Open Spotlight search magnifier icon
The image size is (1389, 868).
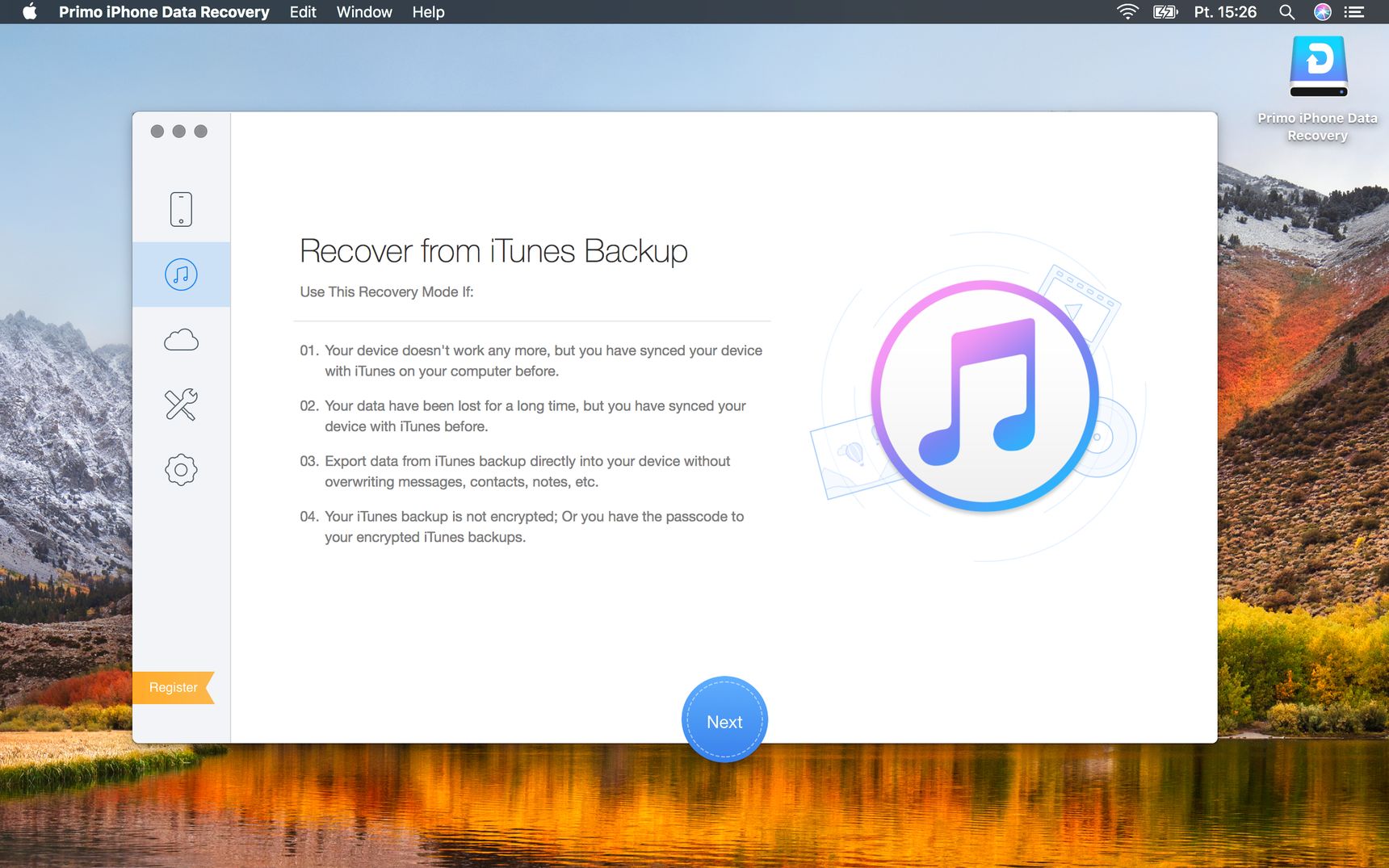tap(1286, 12)
